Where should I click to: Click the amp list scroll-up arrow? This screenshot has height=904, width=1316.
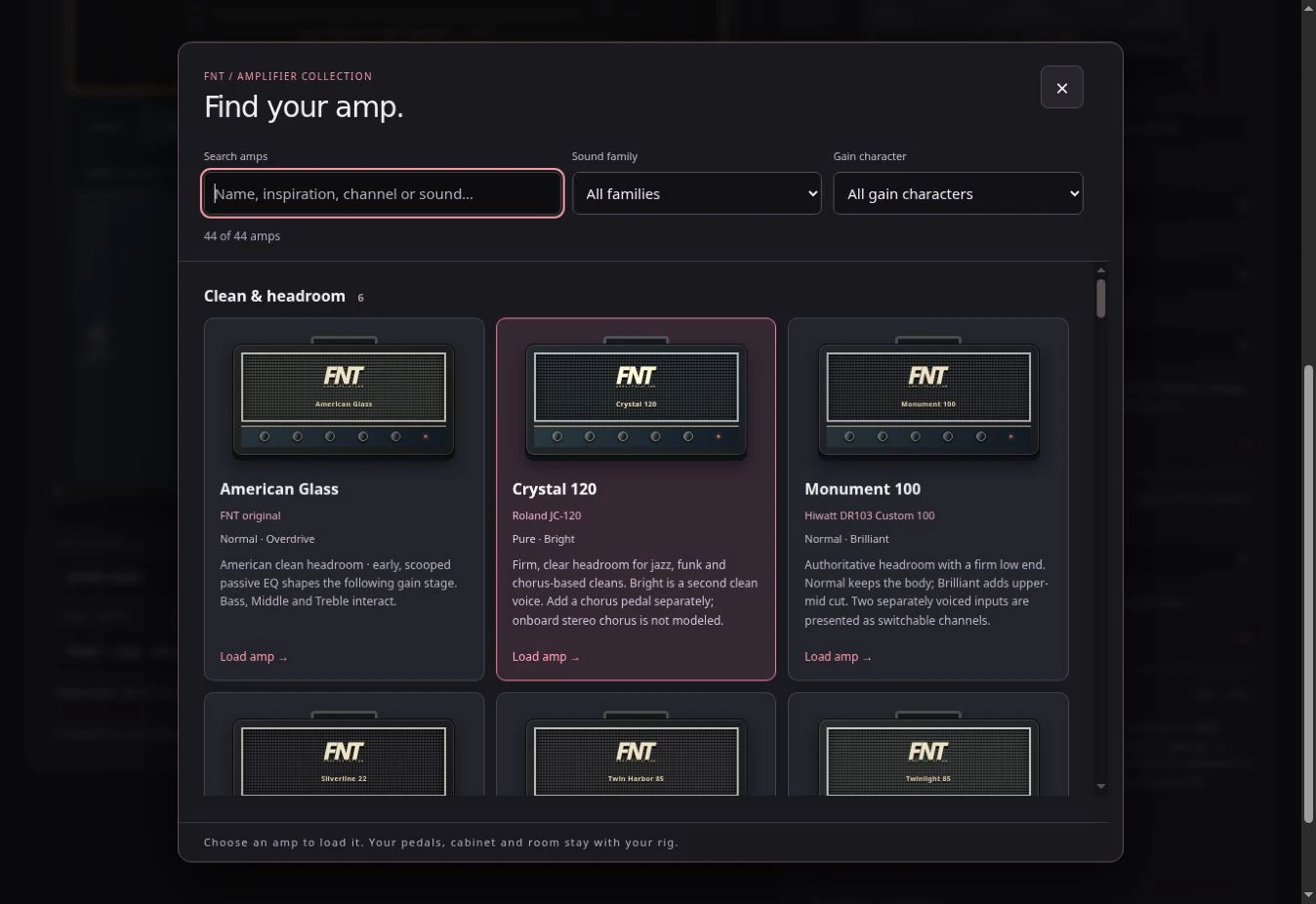[1100, 270]
